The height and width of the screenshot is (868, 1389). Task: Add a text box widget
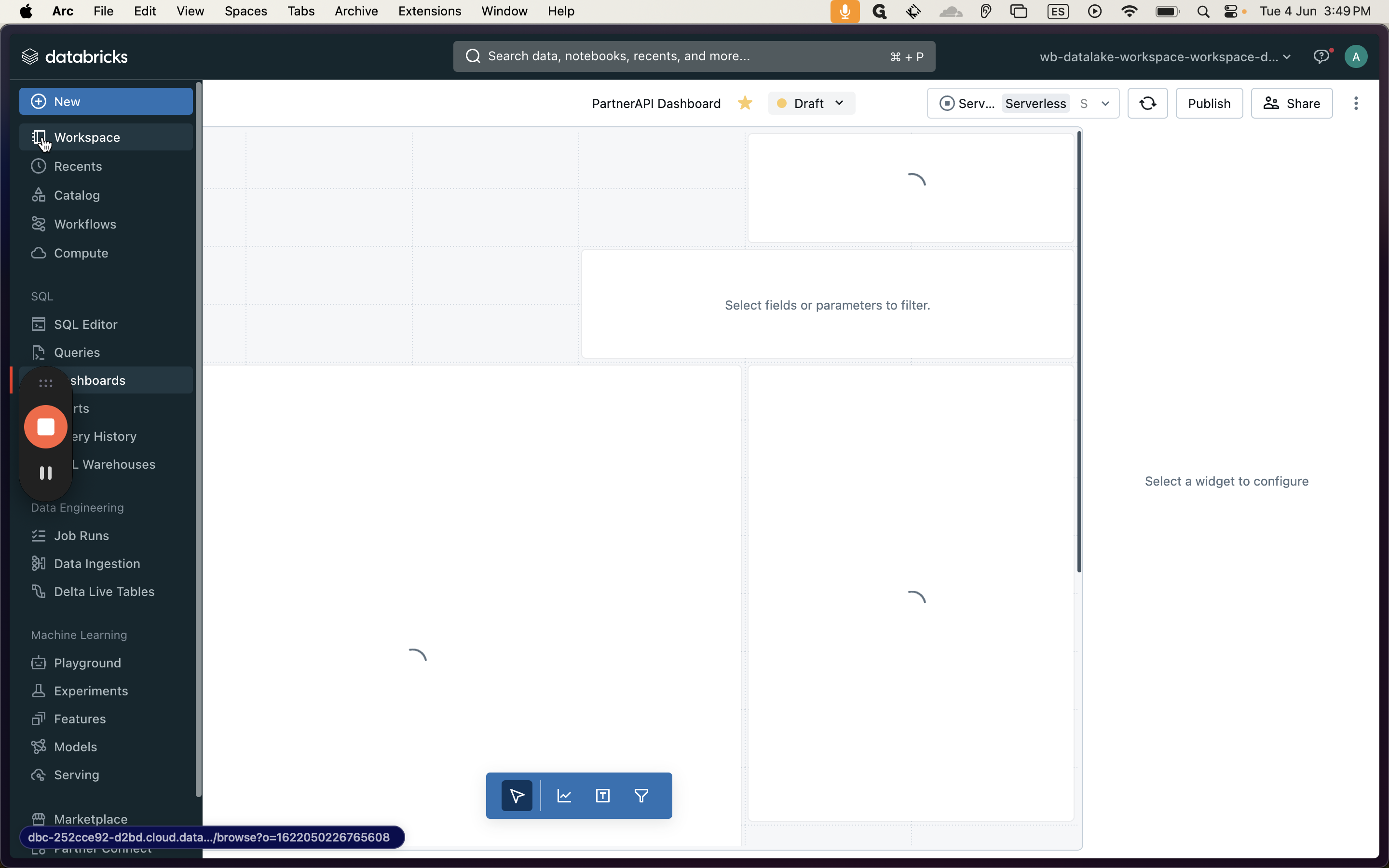pyautogui.click(x=603, y=796)
